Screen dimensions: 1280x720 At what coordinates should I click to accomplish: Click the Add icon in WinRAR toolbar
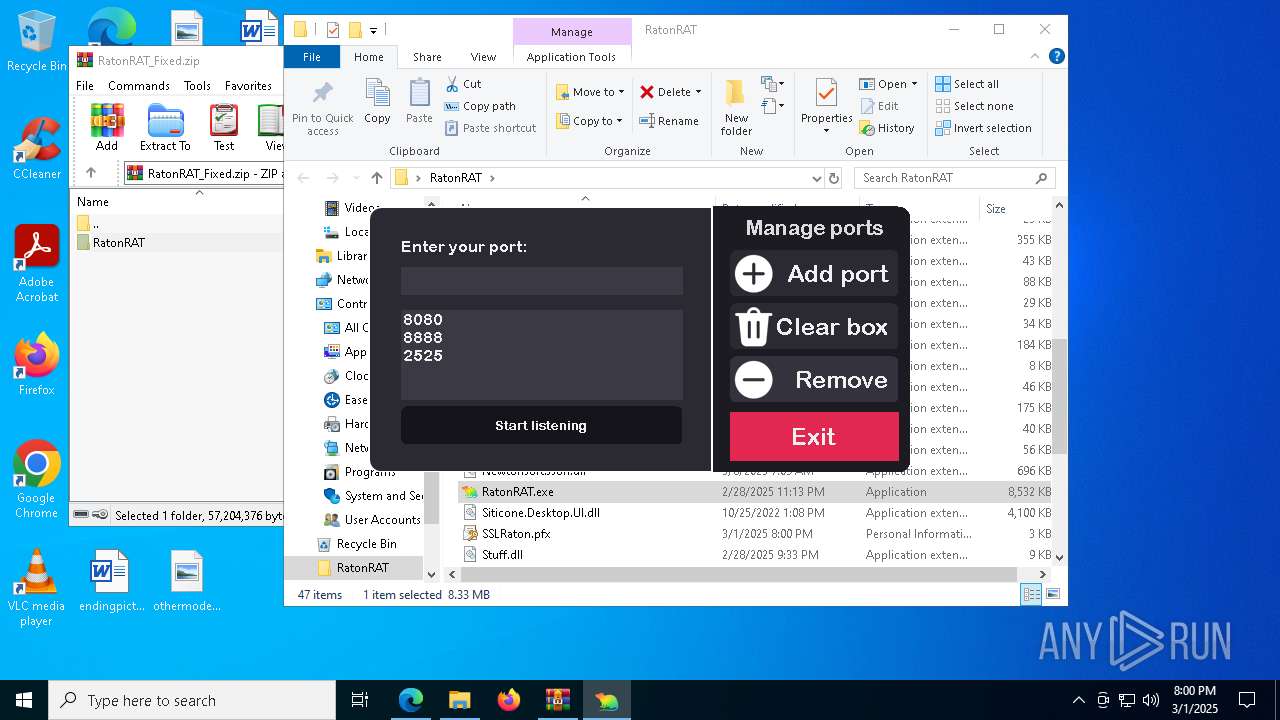(107, 127)
